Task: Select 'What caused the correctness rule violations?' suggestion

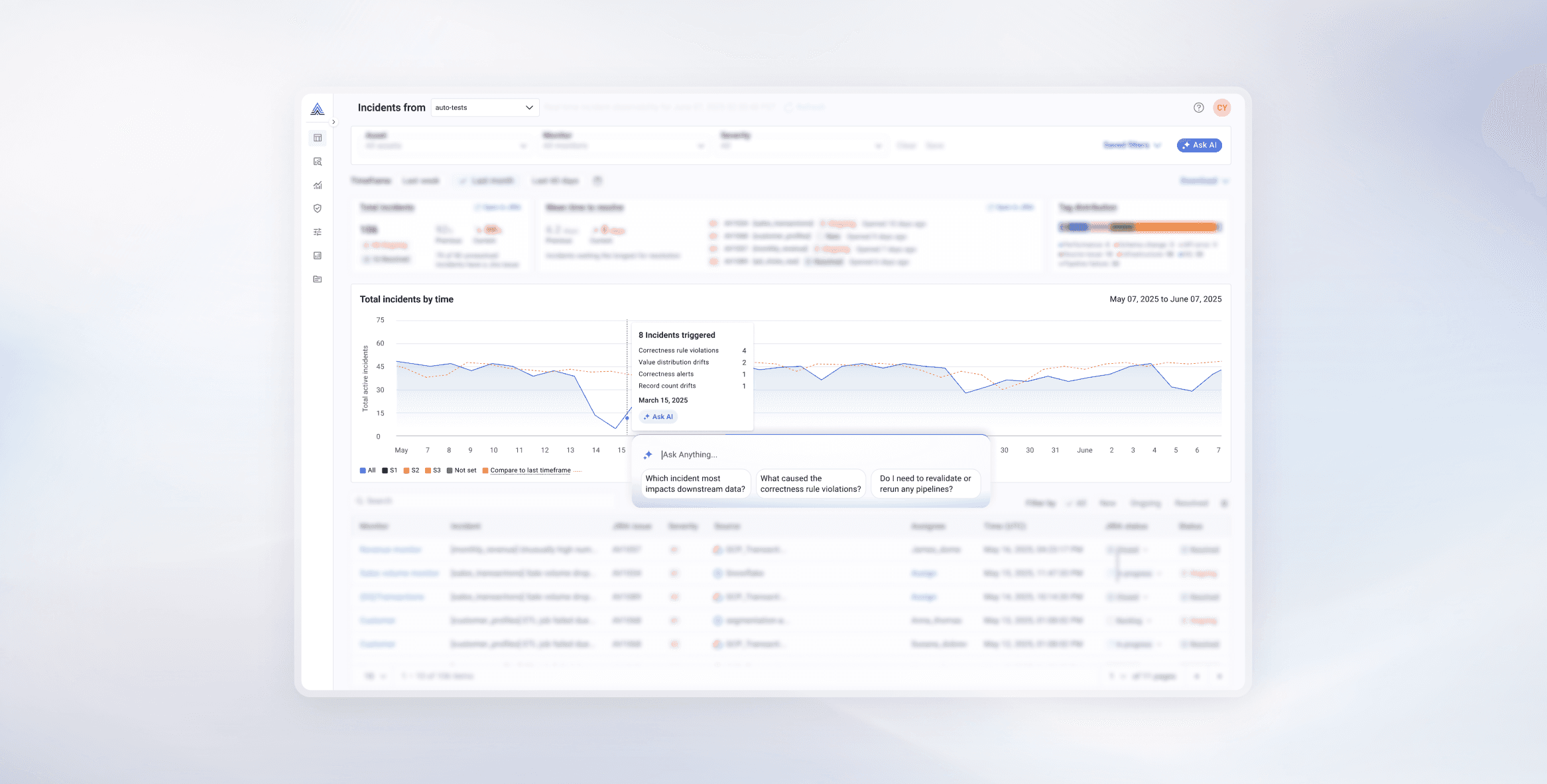Action: pyautogui.click(x=810, y=484)
